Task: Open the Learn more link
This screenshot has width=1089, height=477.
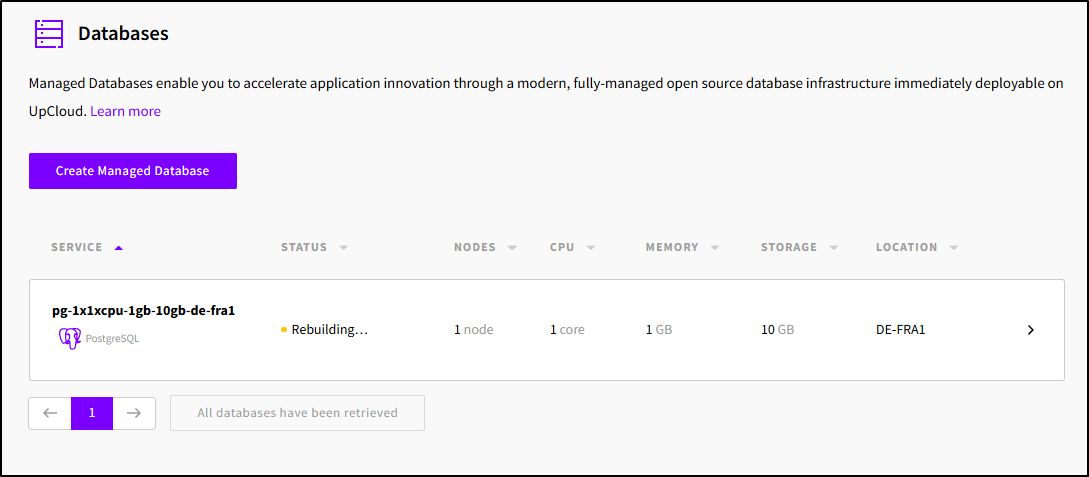Action: click(125, 111)
